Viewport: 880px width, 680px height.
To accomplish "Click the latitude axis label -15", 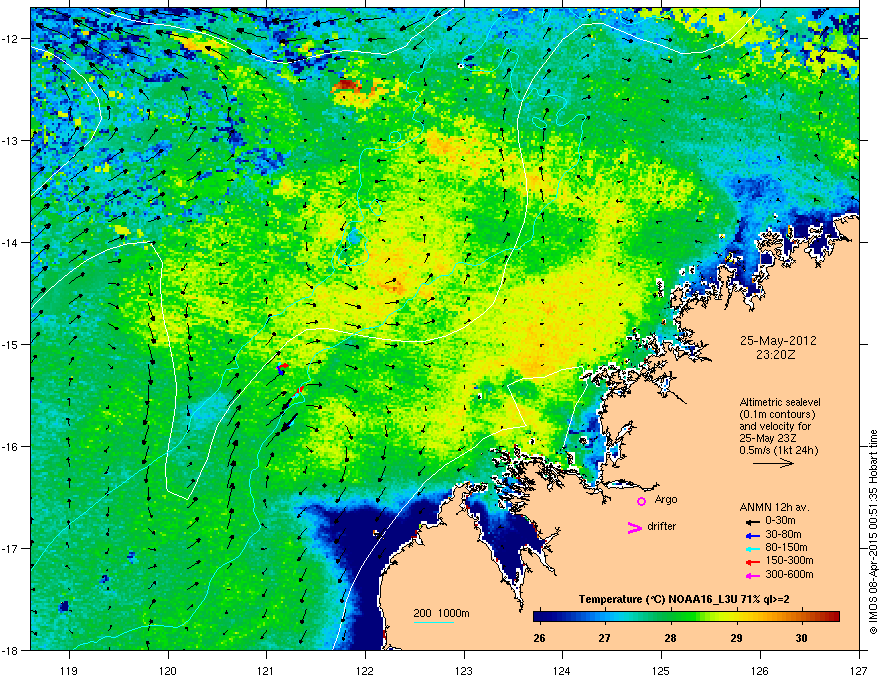I will [11, 344].
